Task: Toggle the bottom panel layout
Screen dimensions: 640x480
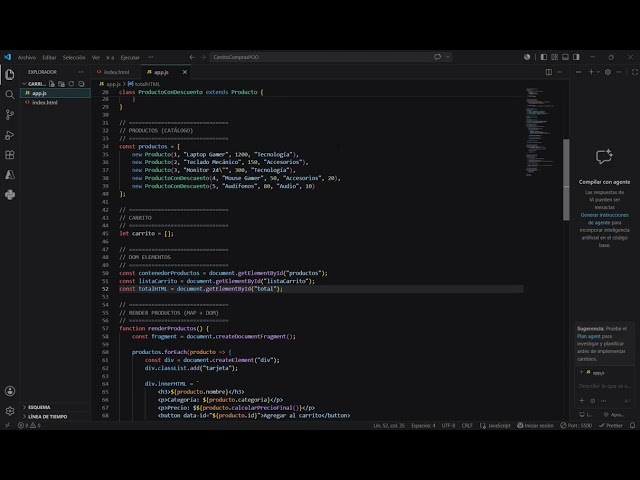Action: point(565,57)
